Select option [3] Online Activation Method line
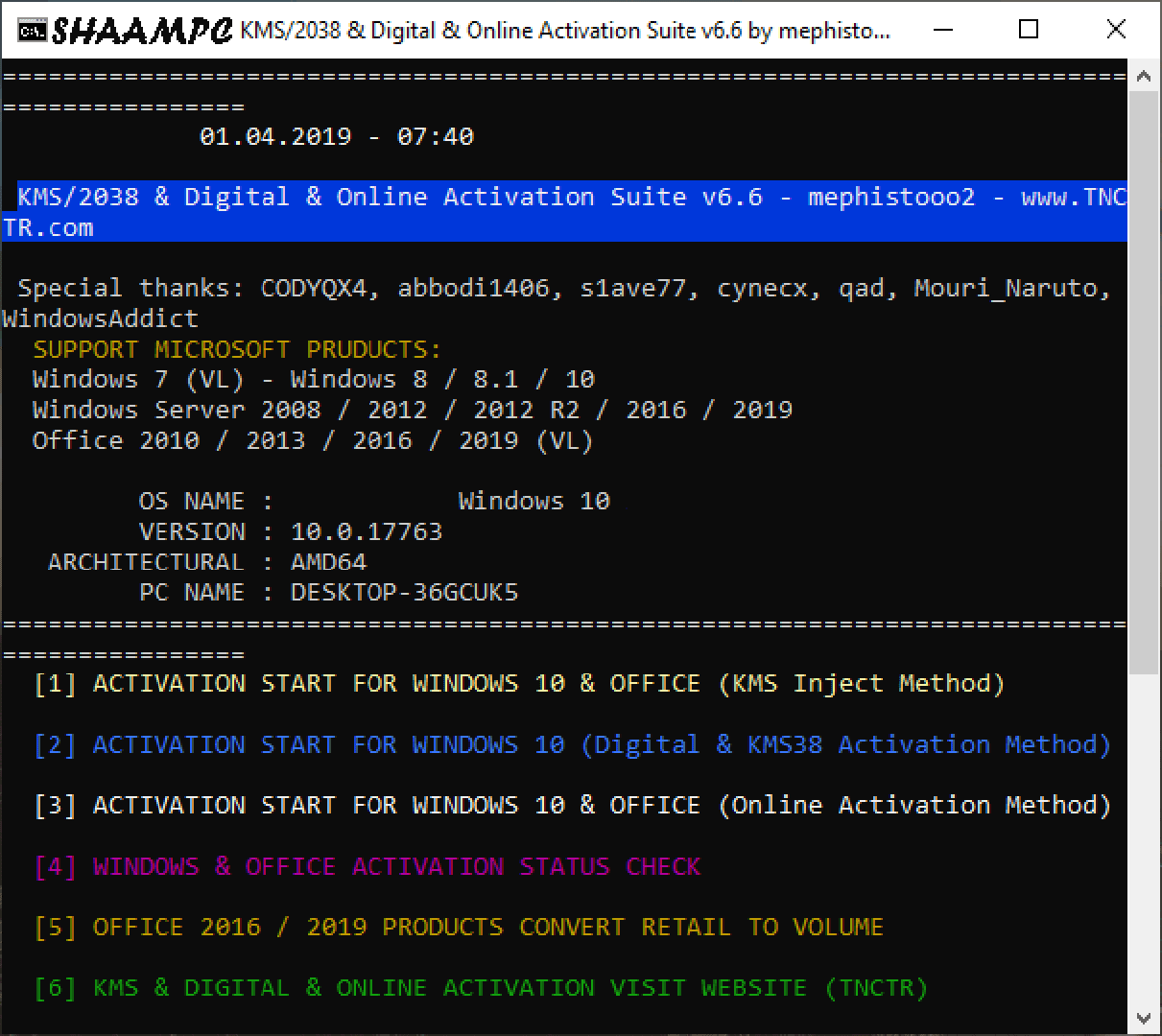The image size is (1162, 1036). coord(572,806)
